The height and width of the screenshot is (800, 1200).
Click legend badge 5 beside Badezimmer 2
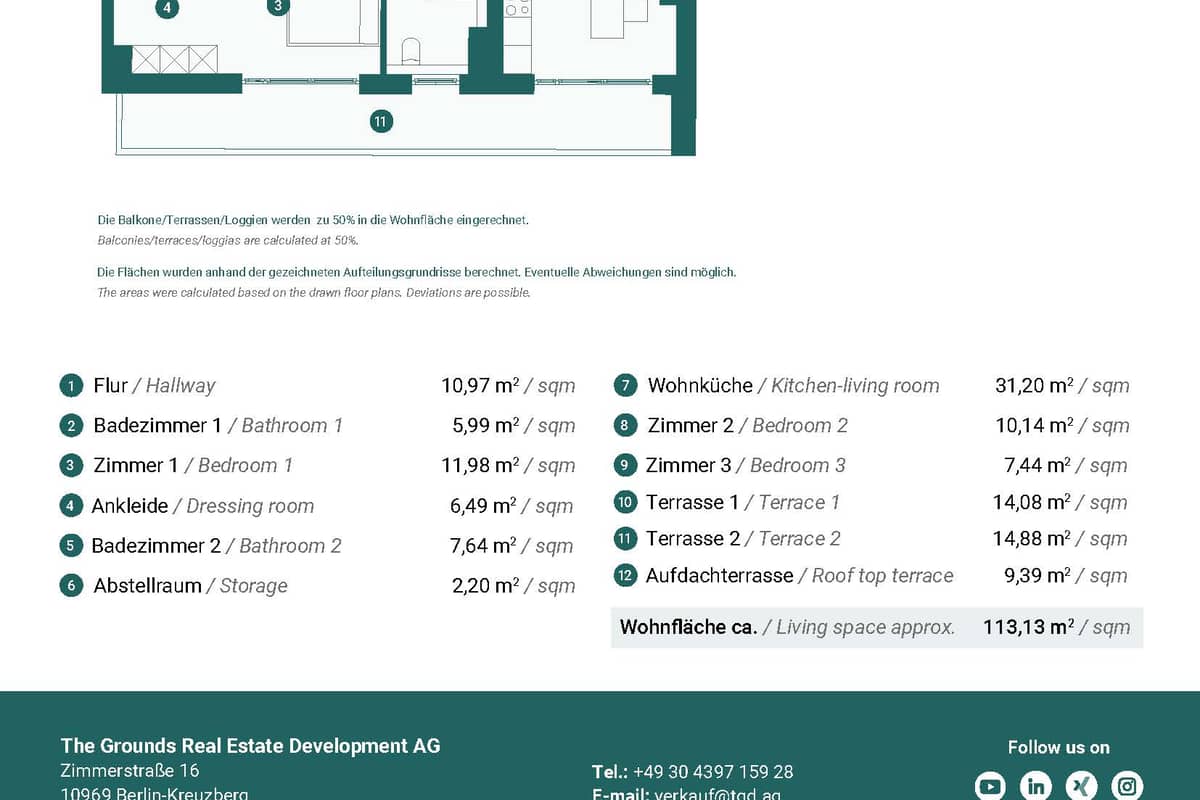(71, 546)
